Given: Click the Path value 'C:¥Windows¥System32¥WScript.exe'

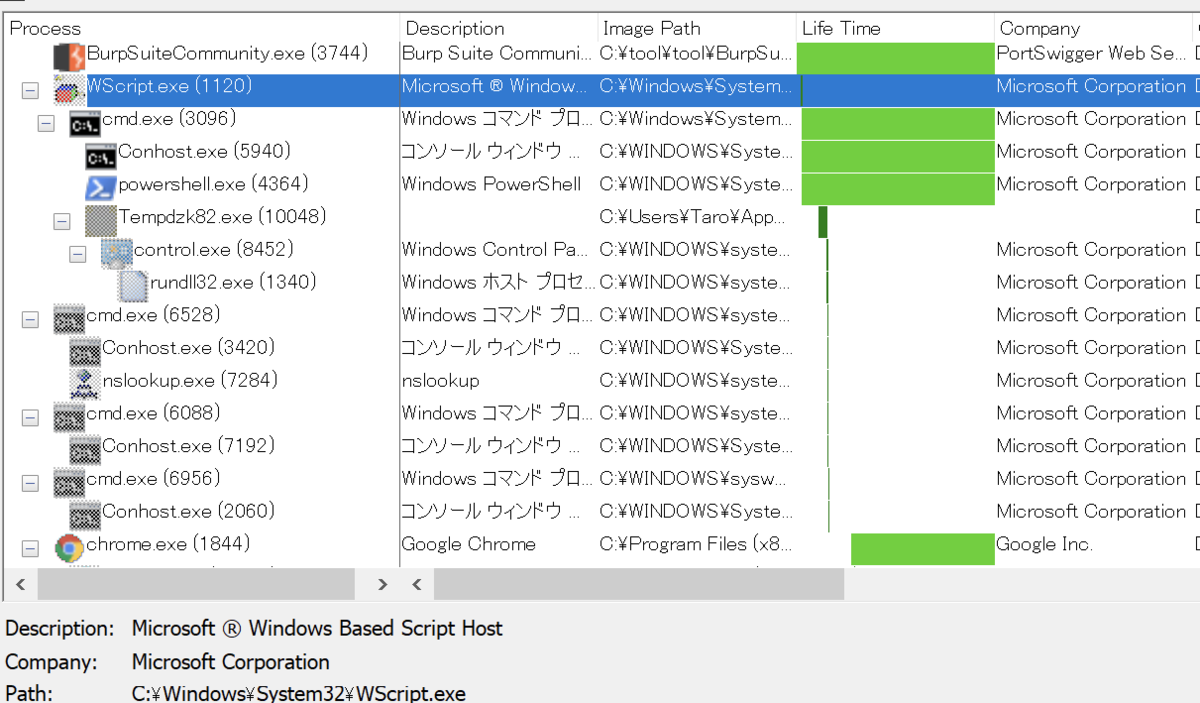Looking at the screenshot, I should tap(299, 694).
